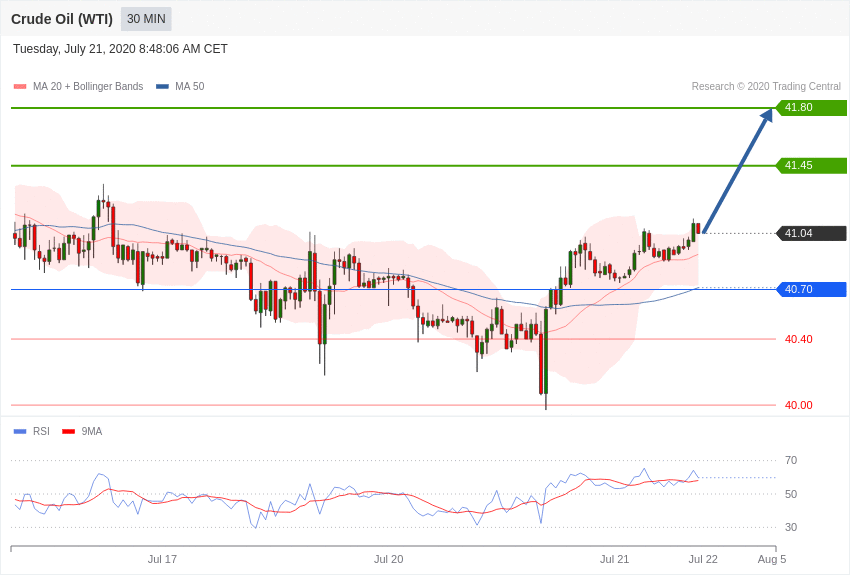Click the Crude Oil (WTI) title
This screenshot has height=576, width=850.
(62, 20)
